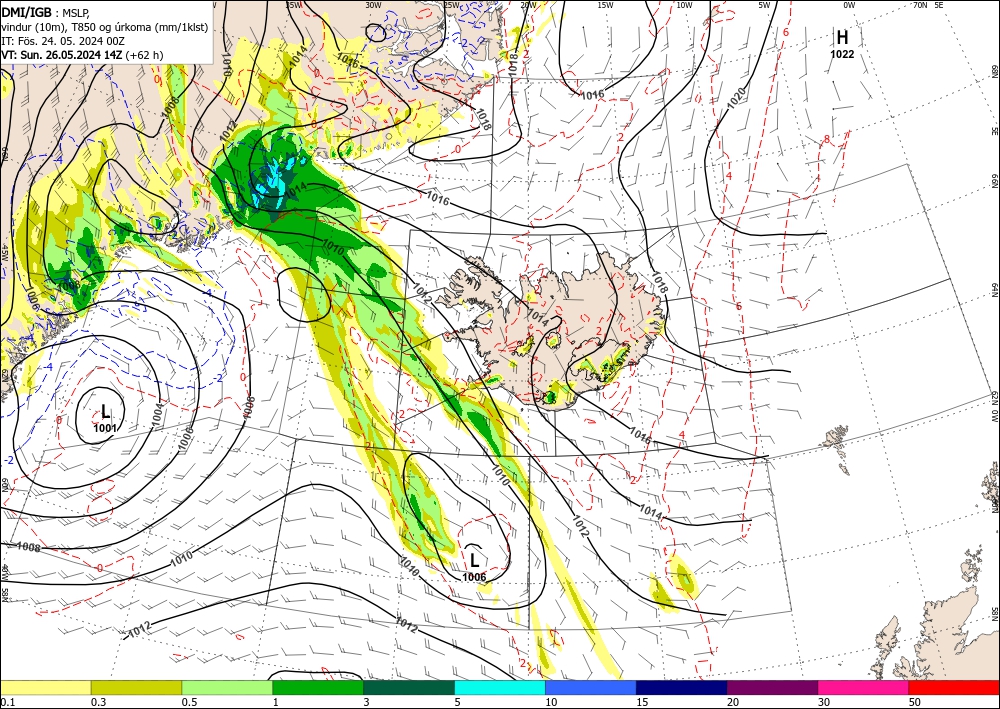Select the green 1–3 mm legend swatch

tap(318, 687)
